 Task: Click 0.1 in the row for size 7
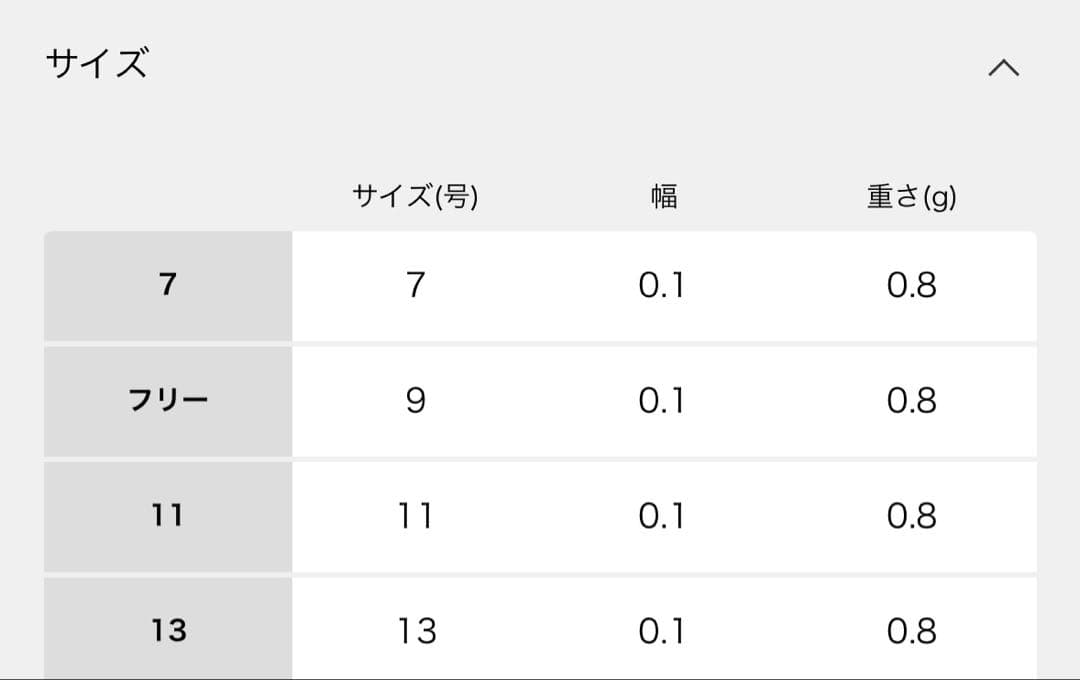662,285
